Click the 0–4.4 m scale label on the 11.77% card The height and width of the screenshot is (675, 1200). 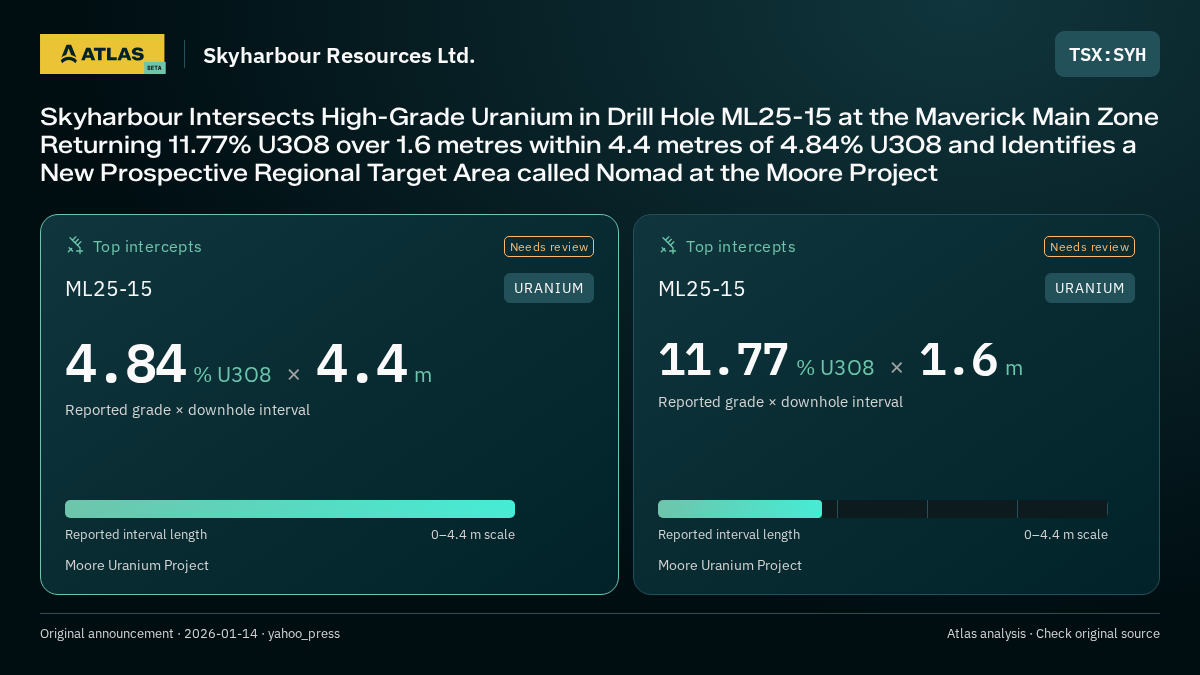(1066, 535)
